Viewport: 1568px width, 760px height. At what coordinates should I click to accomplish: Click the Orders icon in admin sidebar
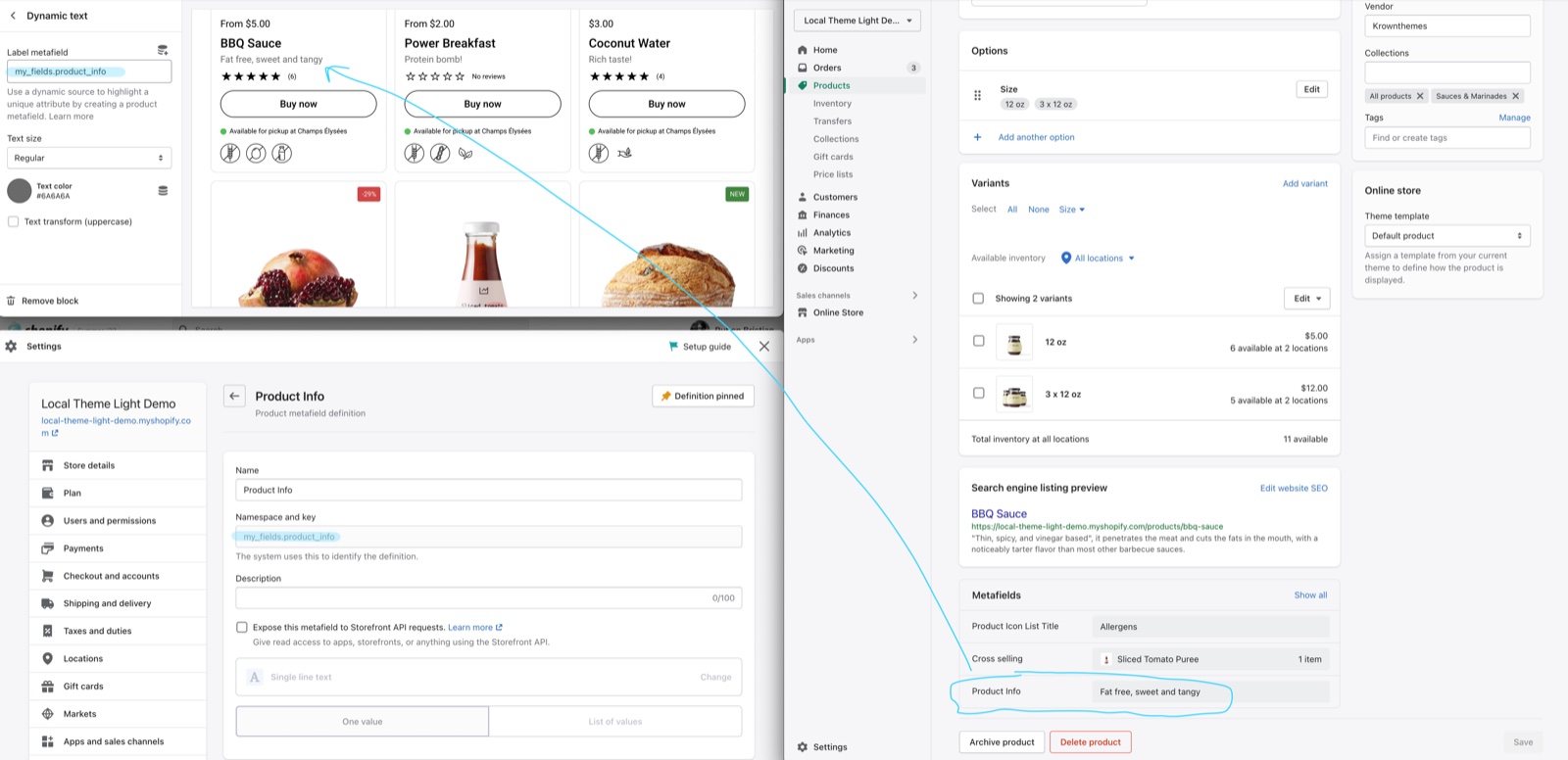803,68
